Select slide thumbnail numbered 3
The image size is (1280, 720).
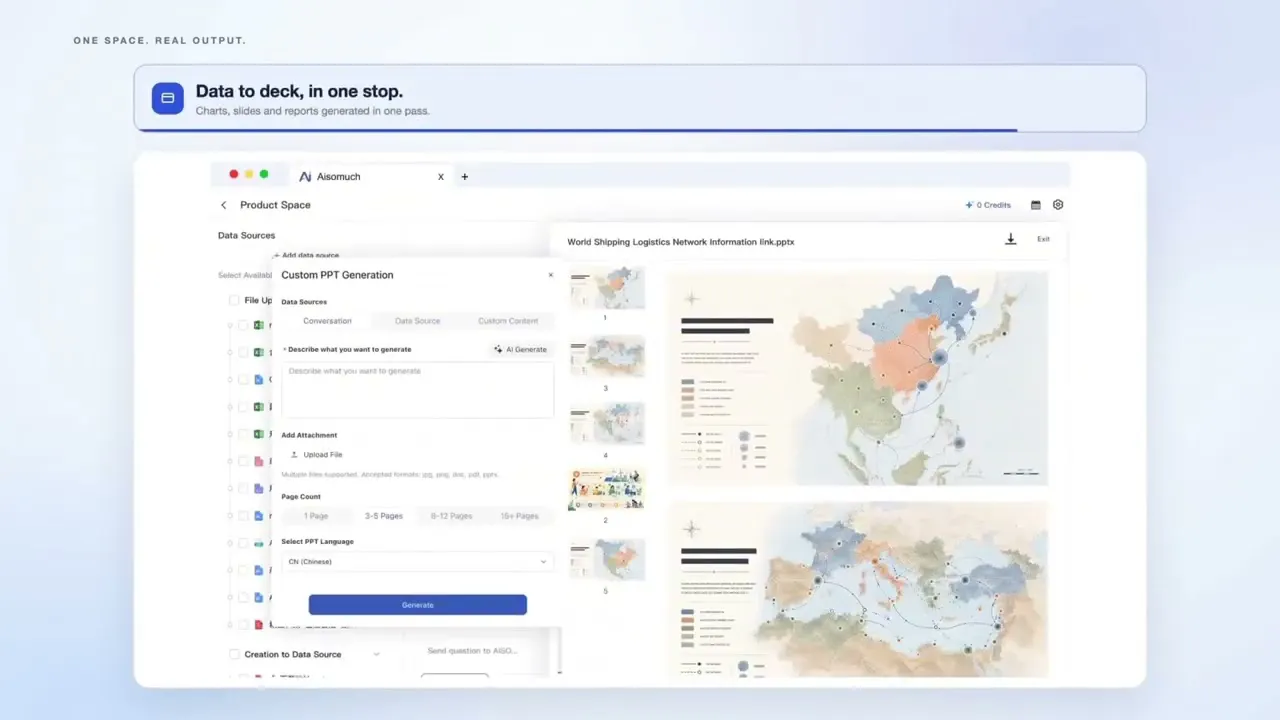pyautogui.click(x=607, y=357)
